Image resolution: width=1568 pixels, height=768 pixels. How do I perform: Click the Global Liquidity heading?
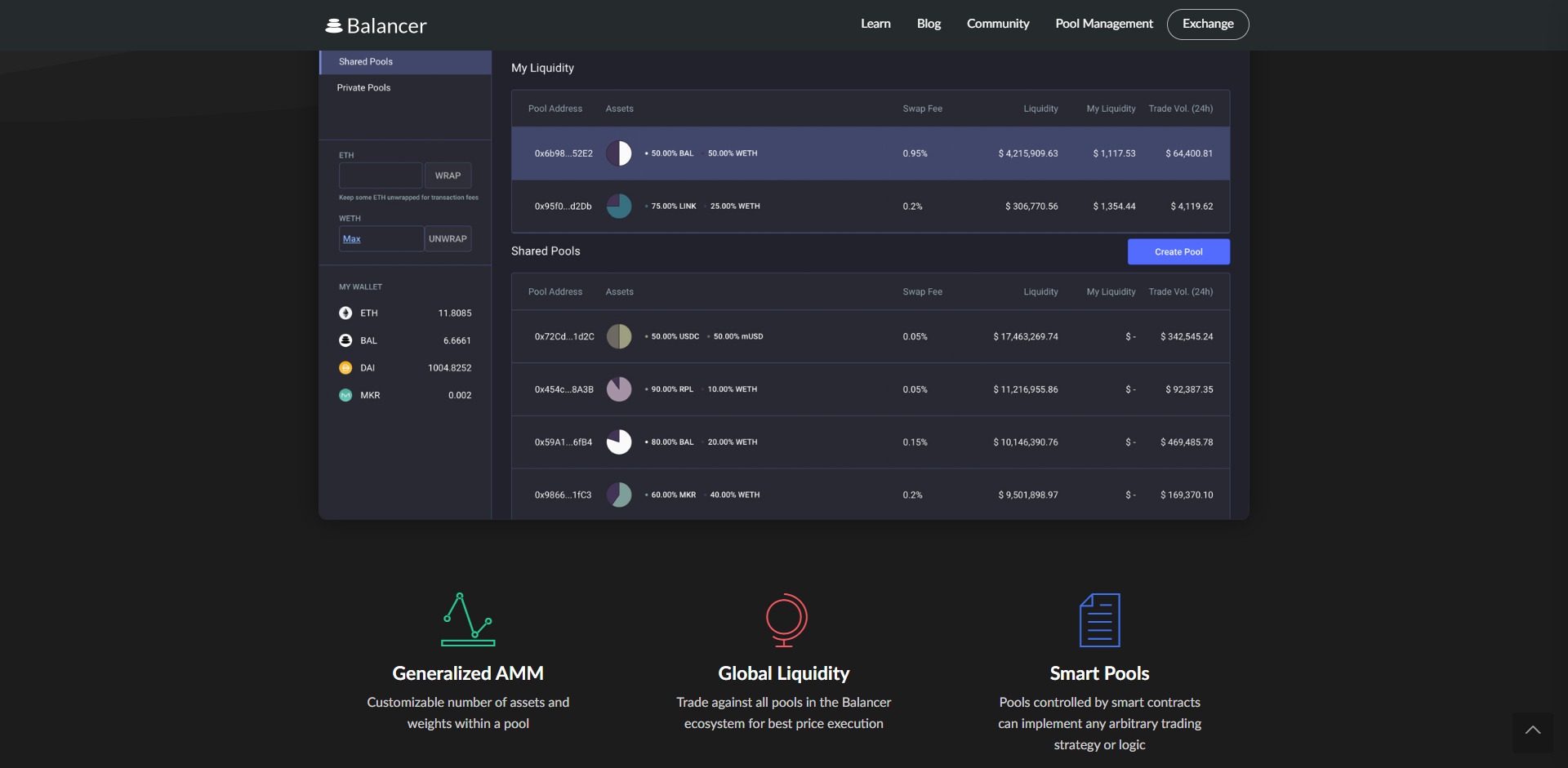click(784, 673)
